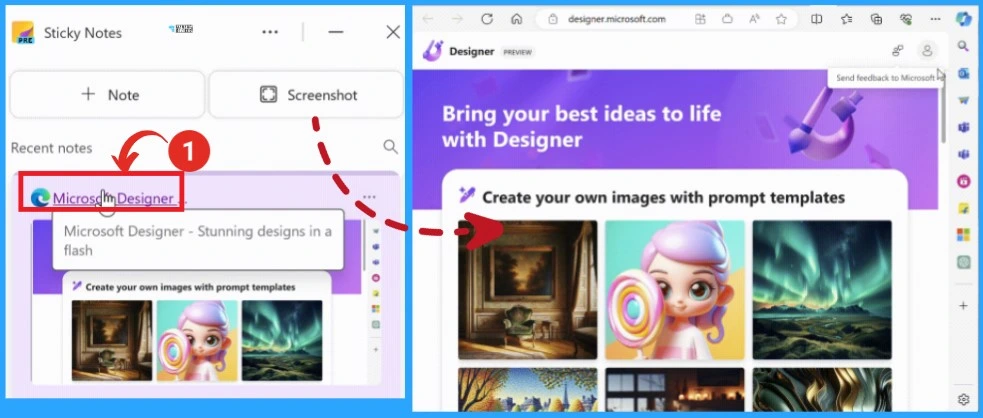Open the Designer profile account icon

(x=927, y=51)
